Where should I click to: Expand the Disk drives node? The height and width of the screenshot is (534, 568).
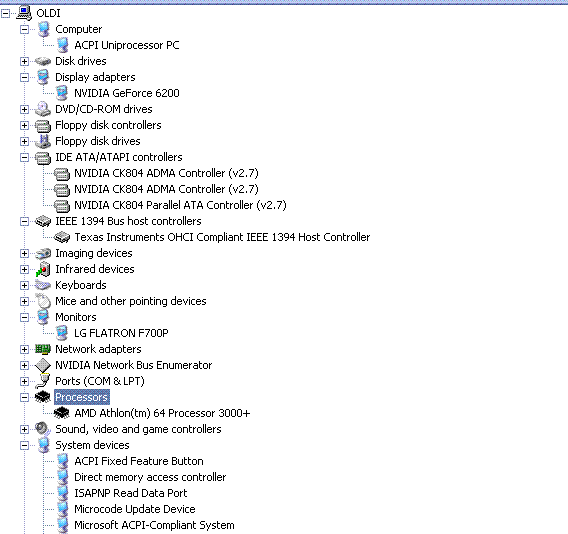coord(24,61)
